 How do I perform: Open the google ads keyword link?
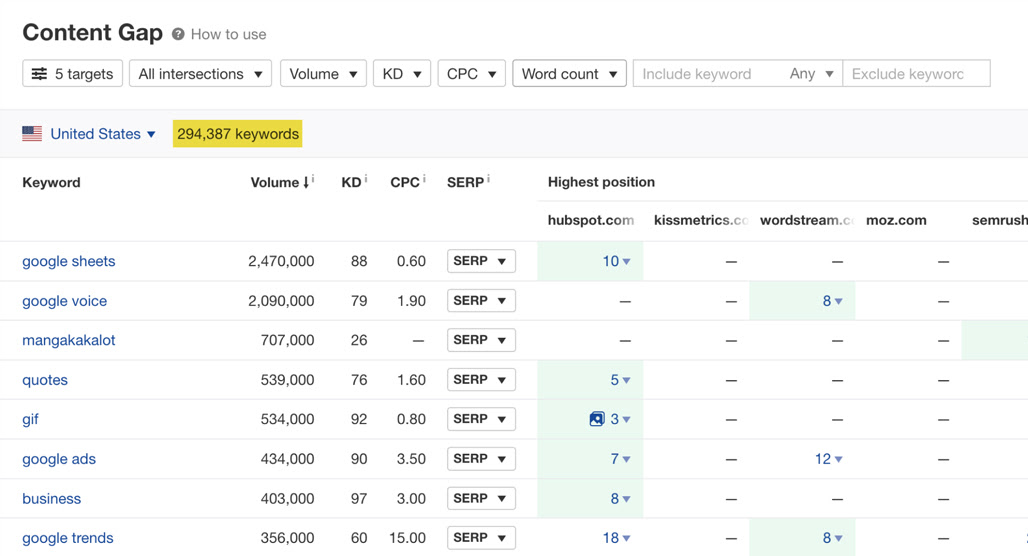pyautogui.click(x=59, y=459)
